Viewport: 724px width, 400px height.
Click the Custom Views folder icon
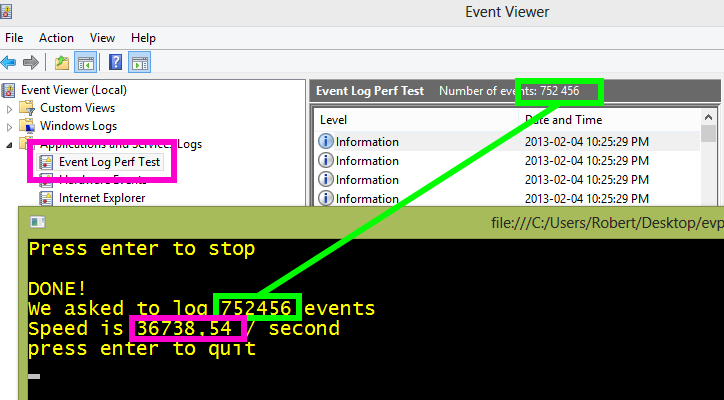tap(27, 108)
